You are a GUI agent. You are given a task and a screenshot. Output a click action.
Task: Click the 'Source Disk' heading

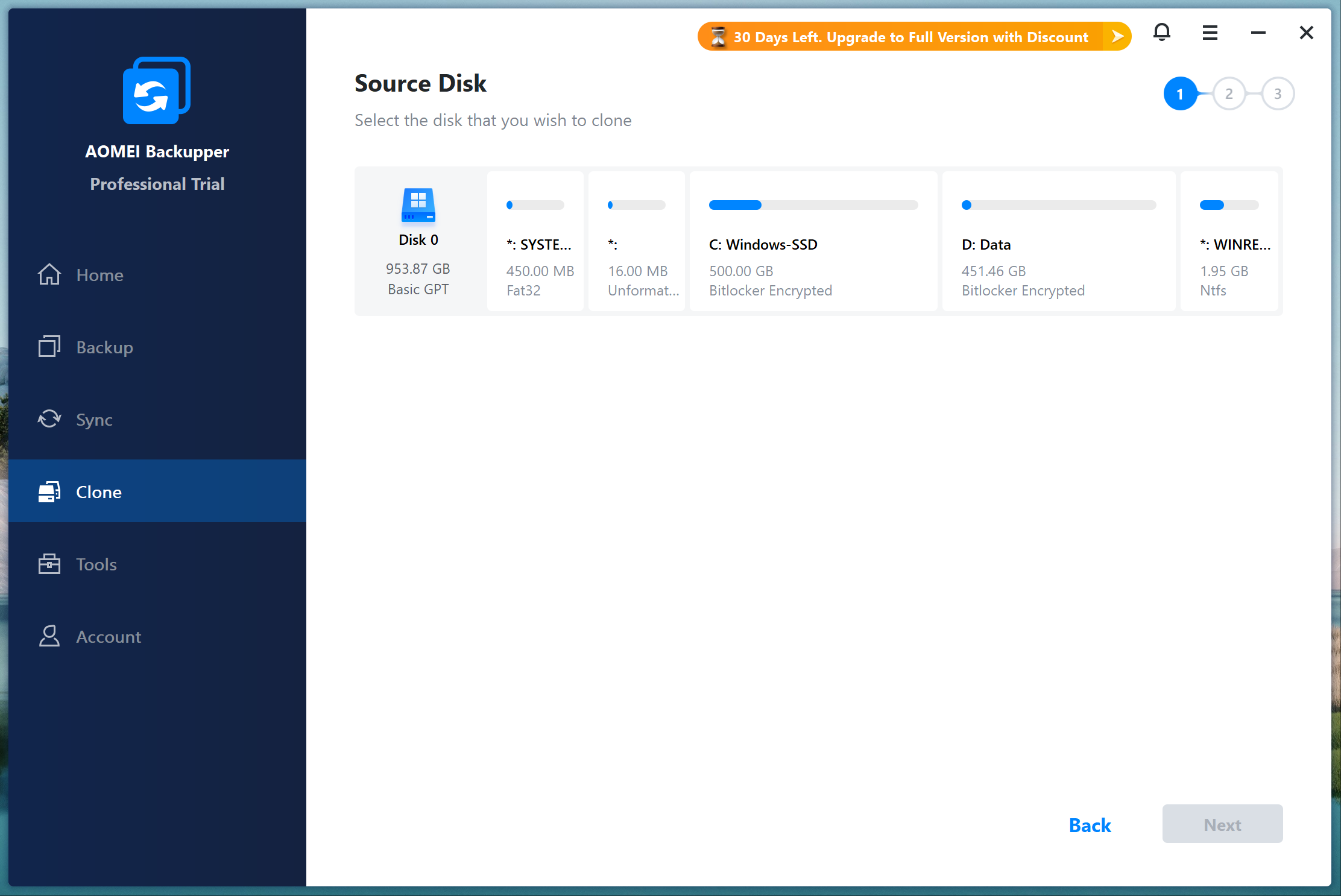[x=420, y=83]
